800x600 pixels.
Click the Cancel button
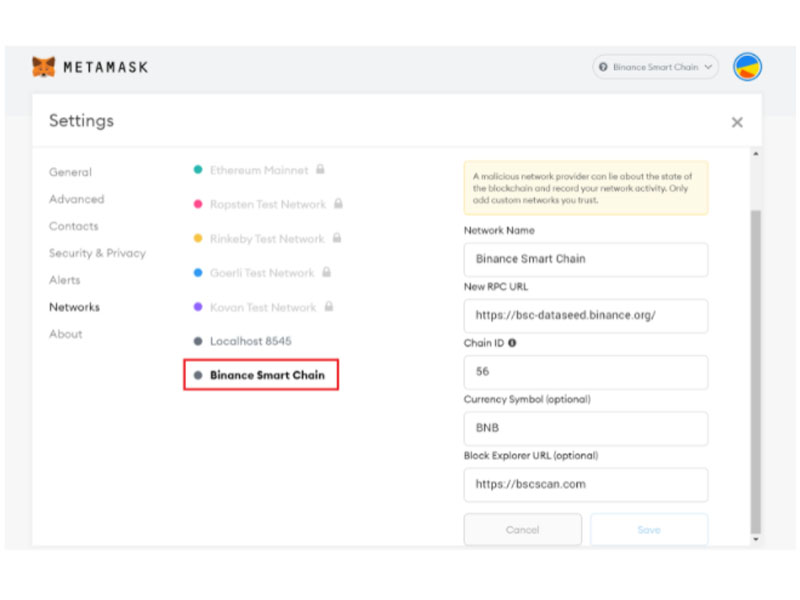522,530
